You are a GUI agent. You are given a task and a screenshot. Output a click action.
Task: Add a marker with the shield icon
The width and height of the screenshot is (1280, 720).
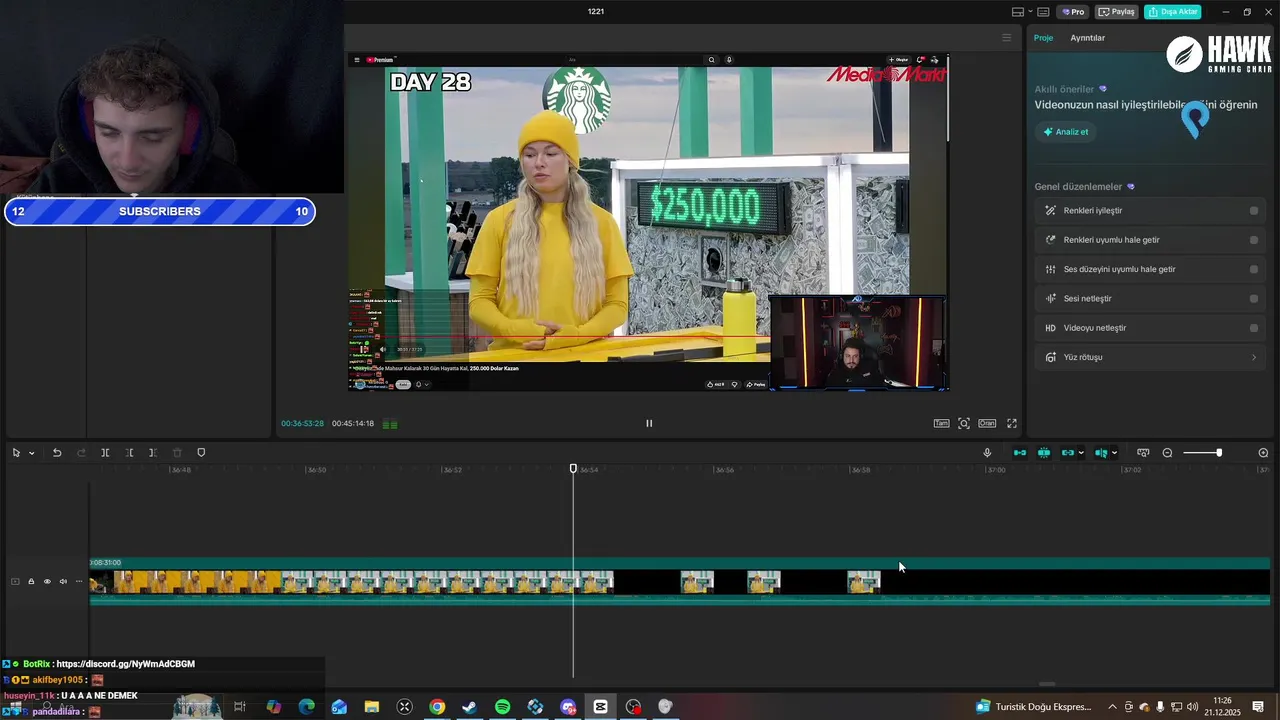tap(201, 453)
